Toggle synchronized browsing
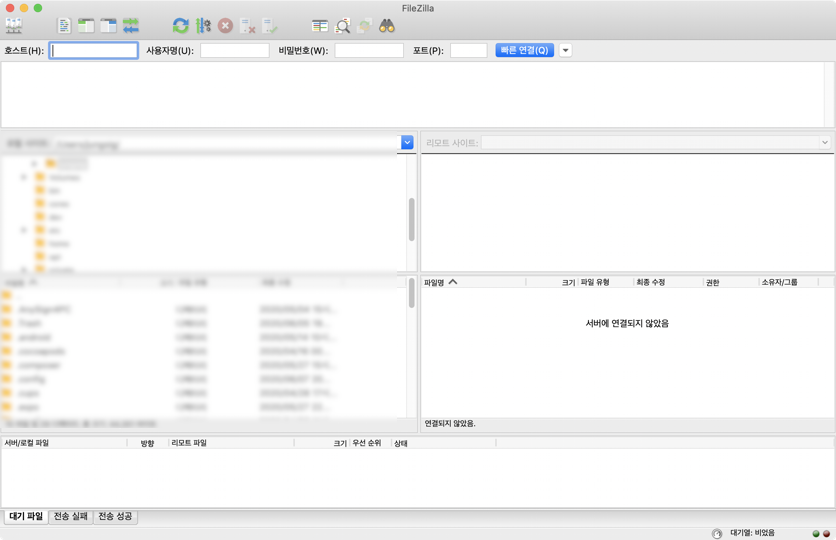The height and width of the screenshot is (540, 836). click(365, 26)
